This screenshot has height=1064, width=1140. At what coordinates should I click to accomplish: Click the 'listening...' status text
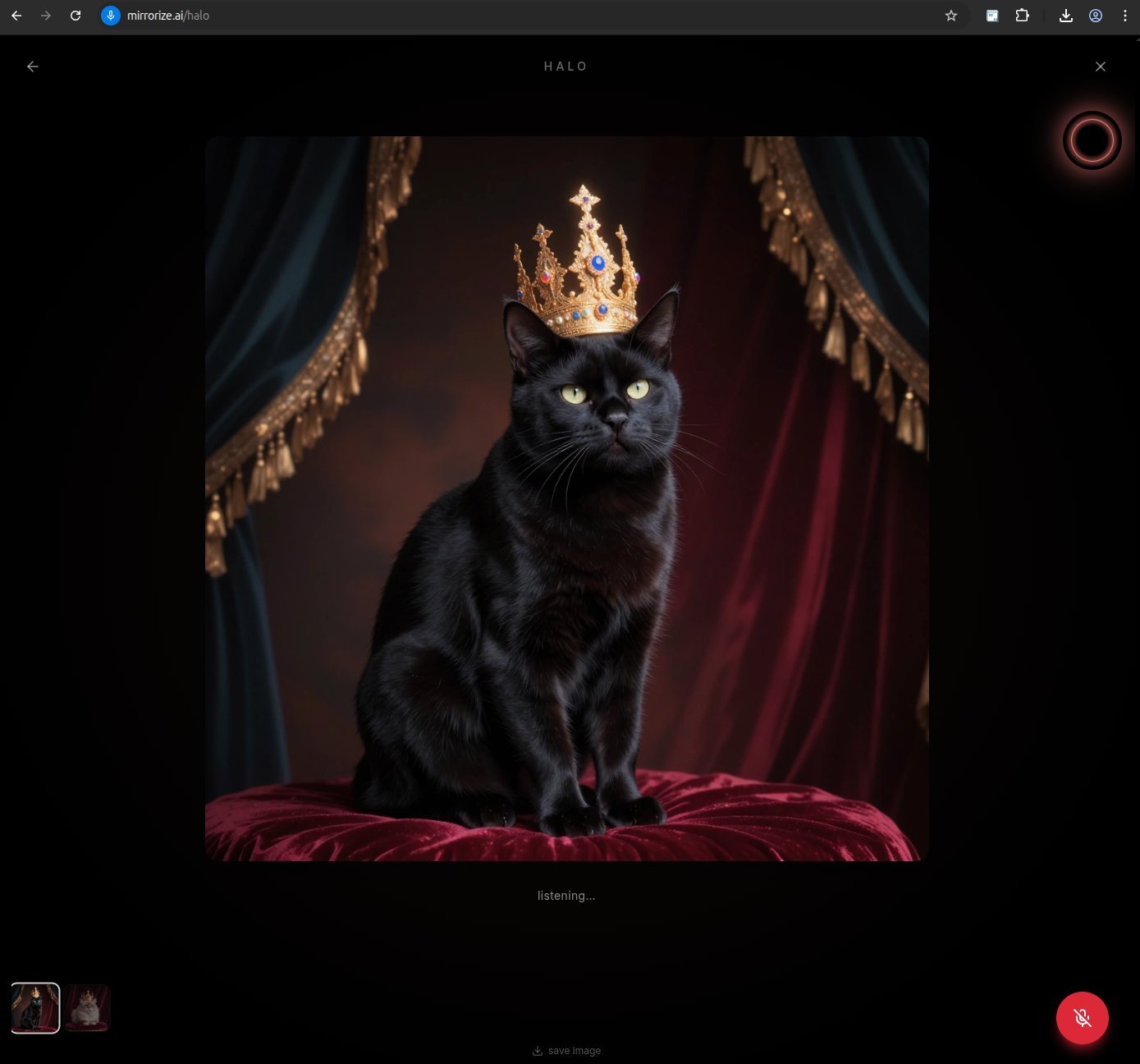click(x=566, y=896)
